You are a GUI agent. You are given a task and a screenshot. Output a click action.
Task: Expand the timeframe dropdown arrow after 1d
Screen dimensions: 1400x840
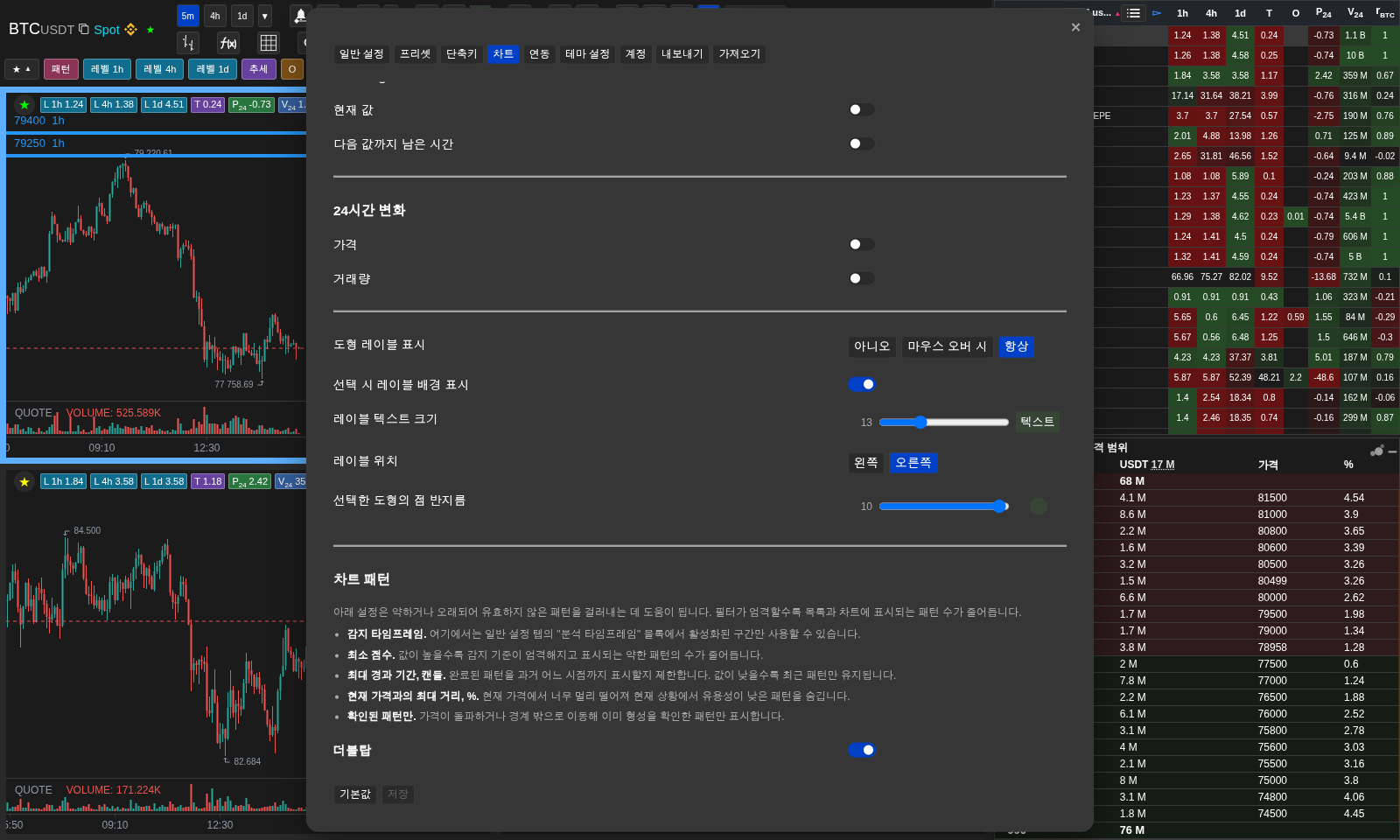[265, 16]
